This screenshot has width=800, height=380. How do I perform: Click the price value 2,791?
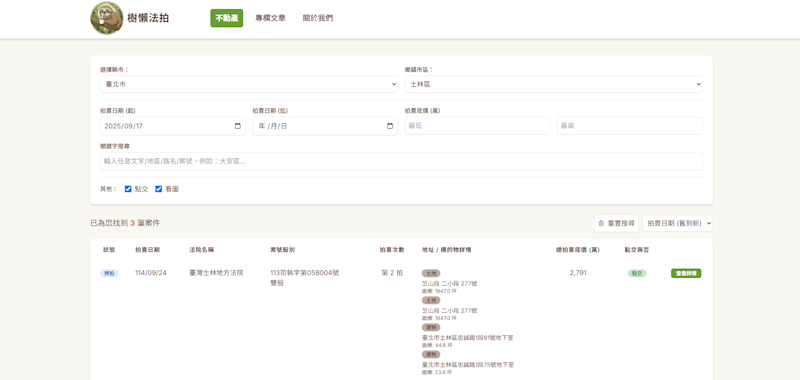click(578, 273)
